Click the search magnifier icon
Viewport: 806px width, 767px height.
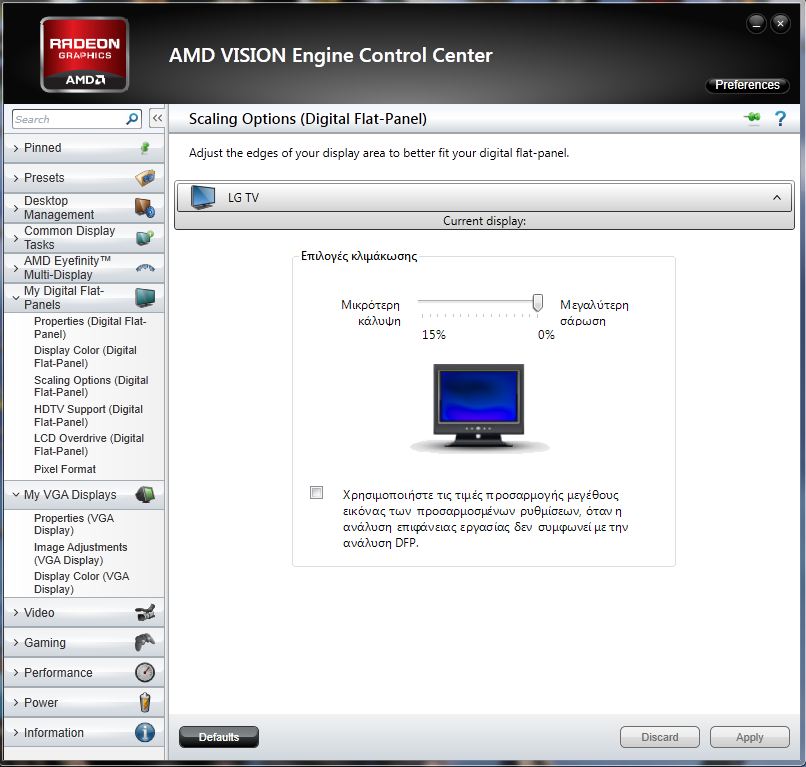(132, 119)
